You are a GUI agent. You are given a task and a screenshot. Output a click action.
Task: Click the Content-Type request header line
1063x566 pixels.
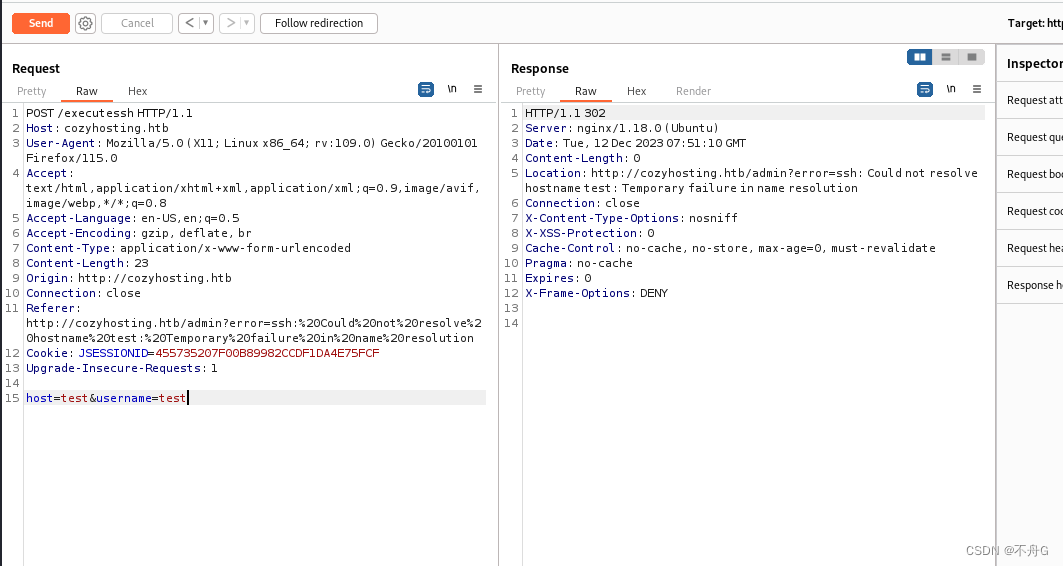pyautogui.click(x=188, y=248)
